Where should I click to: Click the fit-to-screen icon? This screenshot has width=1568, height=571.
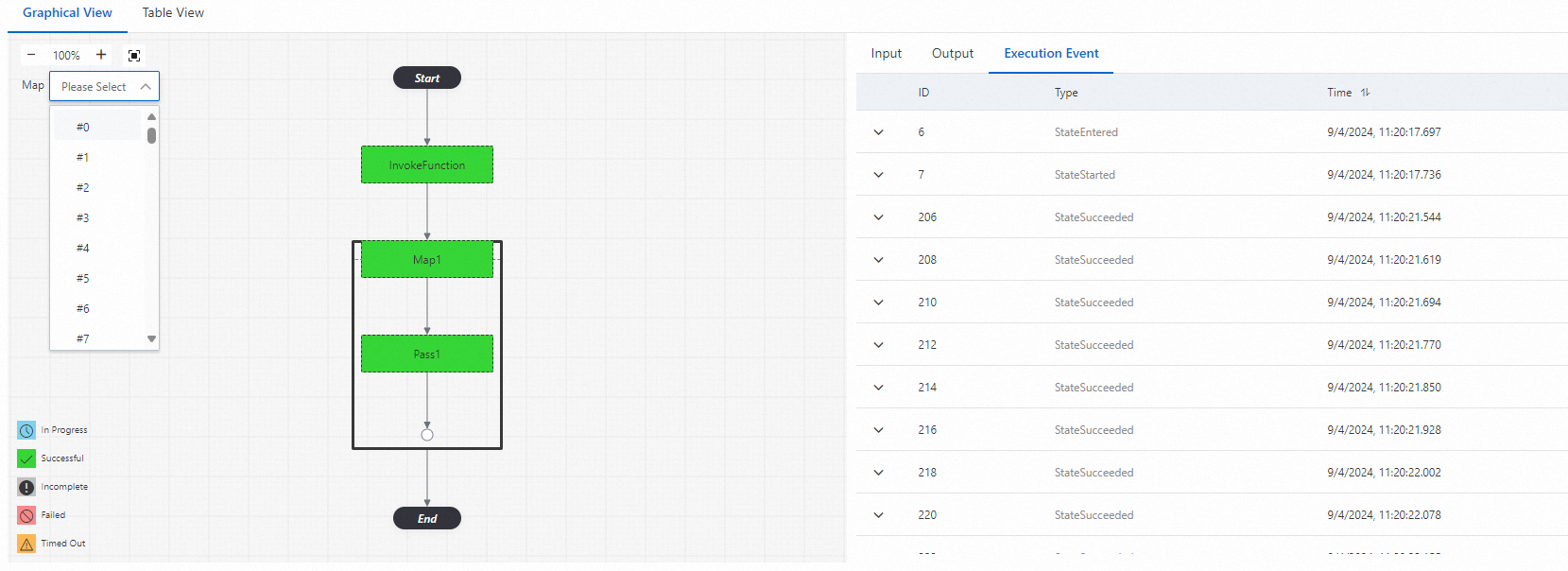134,56
